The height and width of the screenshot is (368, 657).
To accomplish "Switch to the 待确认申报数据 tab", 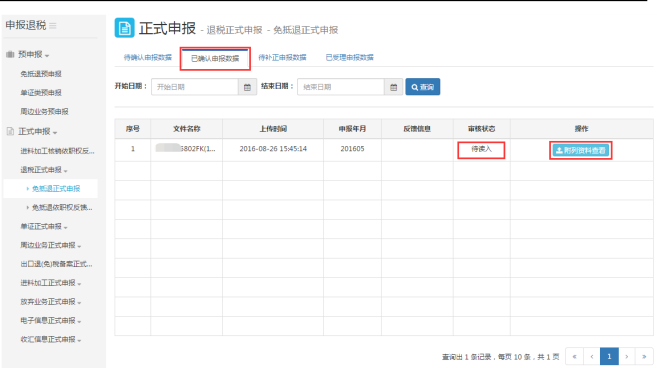I will click(x=147, y=57).
